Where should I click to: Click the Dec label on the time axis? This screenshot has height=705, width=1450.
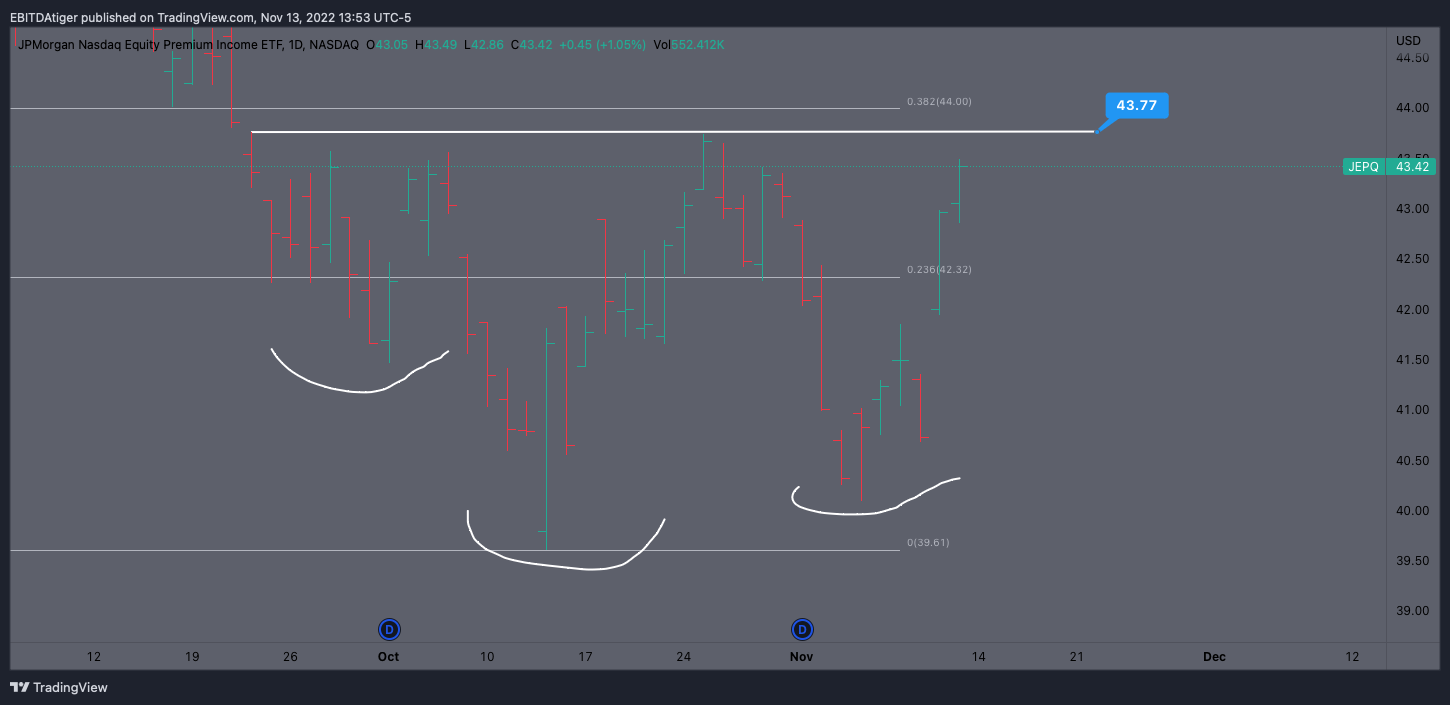(x=1214, y=657)
